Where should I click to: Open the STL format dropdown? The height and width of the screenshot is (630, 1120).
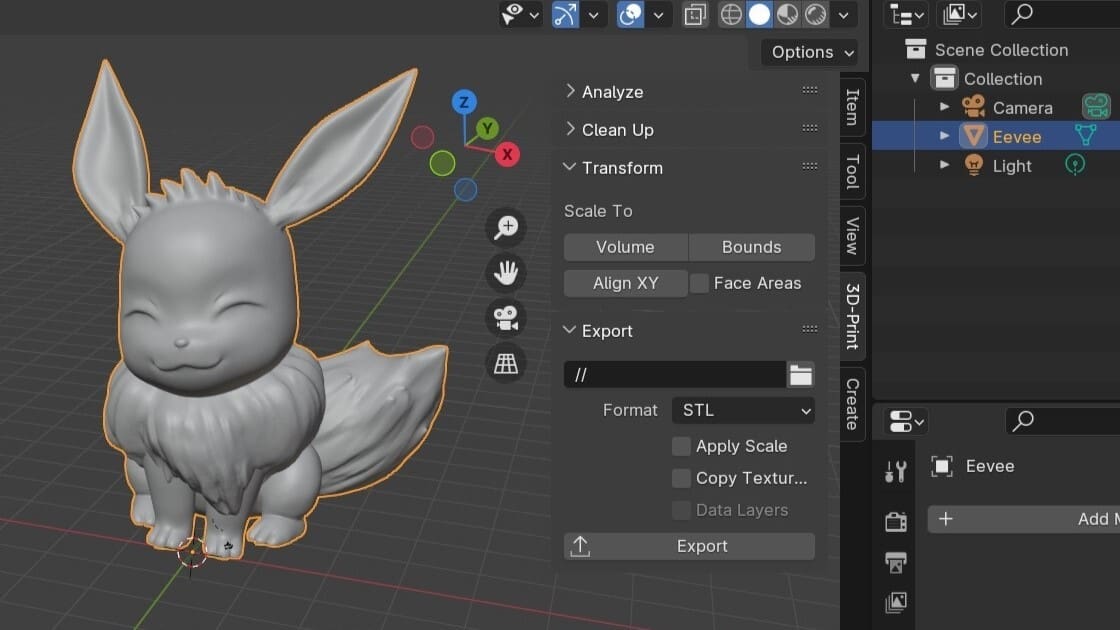(x=744, y=411)
